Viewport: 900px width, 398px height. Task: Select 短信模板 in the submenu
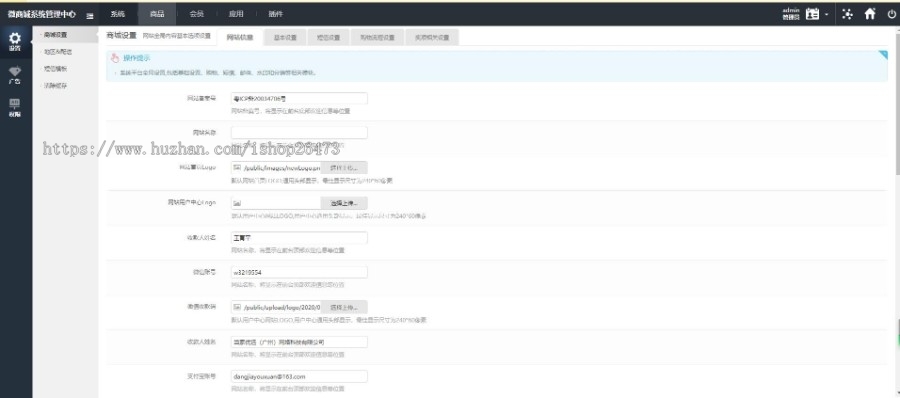pyautogui.click(x=55, y=69)
